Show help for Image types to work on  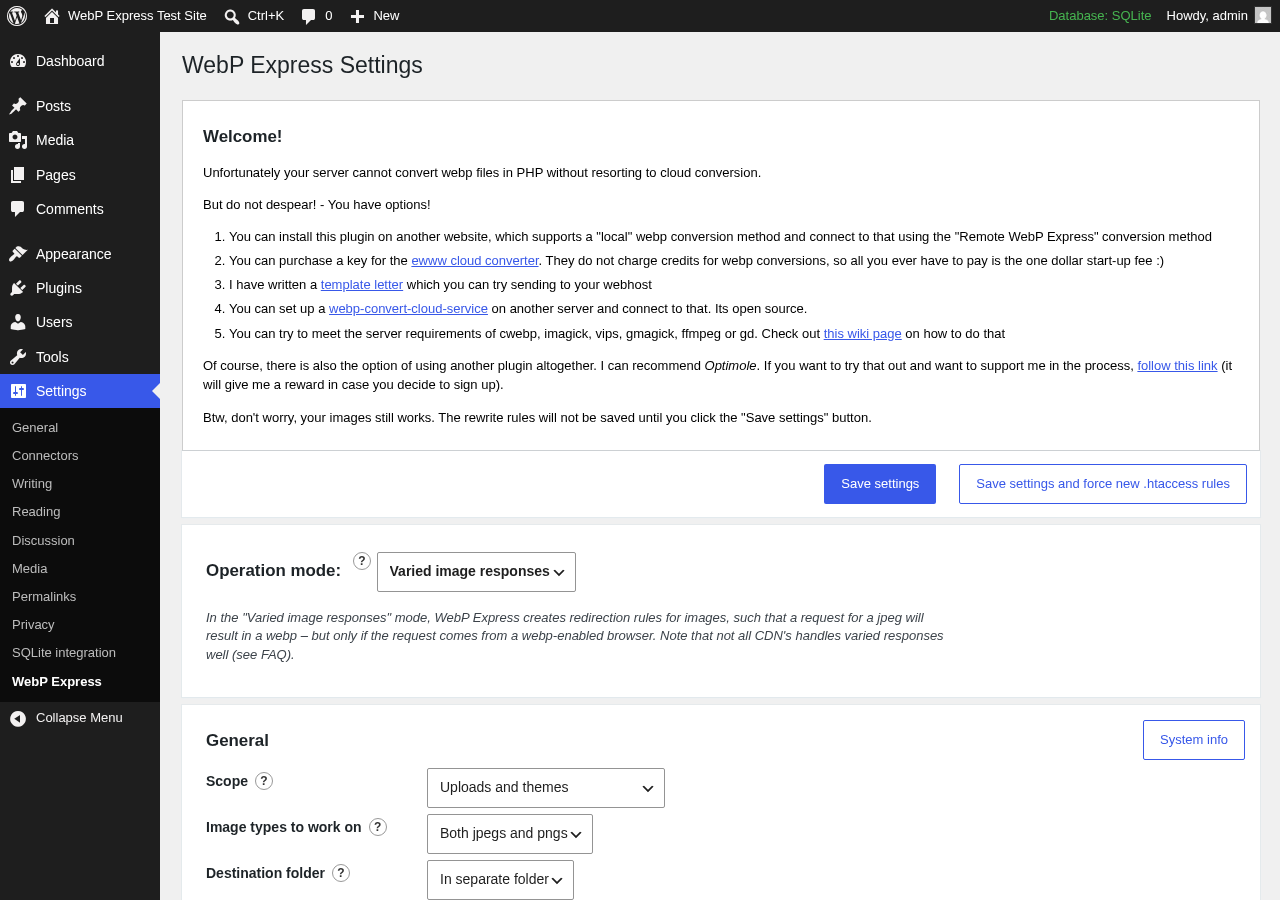point(378,827)
